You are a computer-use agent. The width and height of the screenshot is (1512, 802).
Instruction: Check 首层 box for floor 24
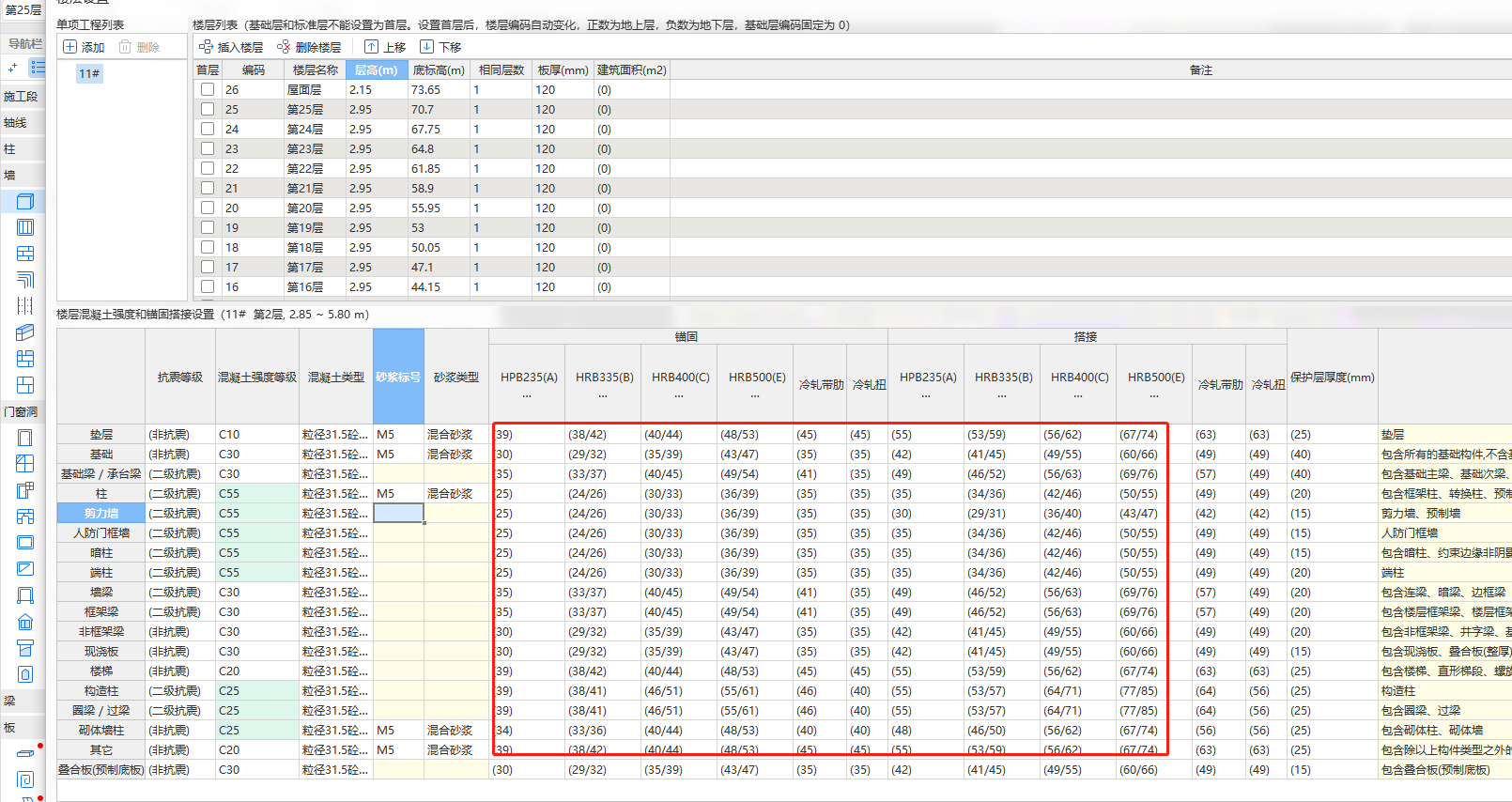pos(208,129)
